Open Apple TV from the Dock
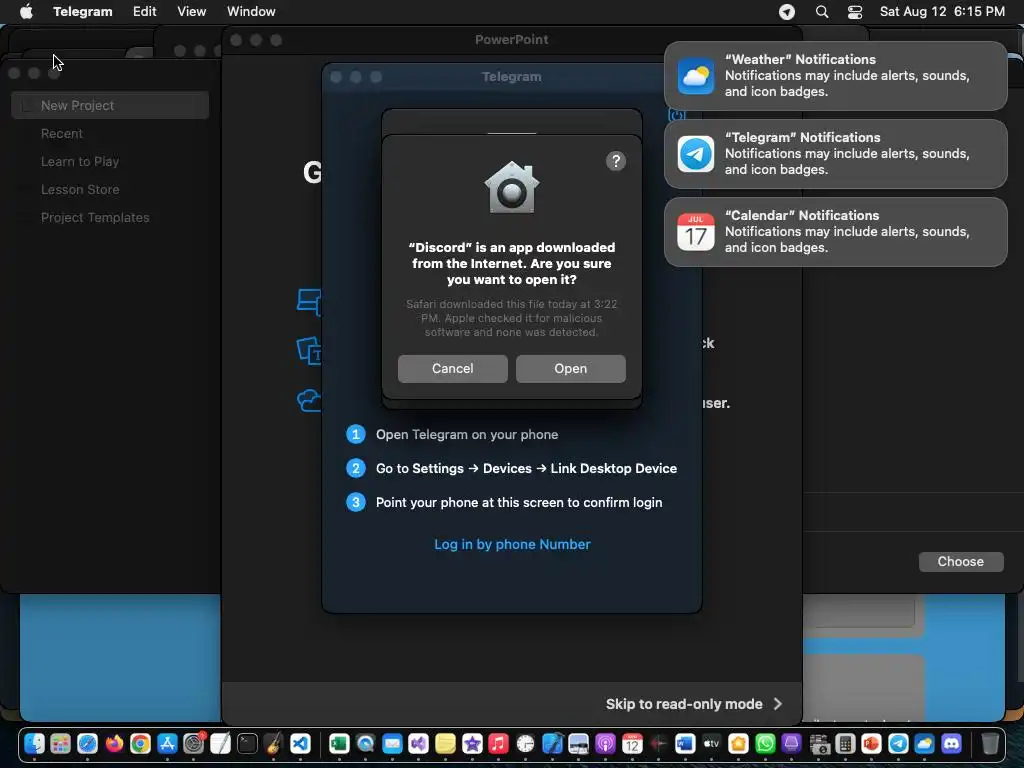The height and width of the screenshot is (768, 1024). point(711,743)
